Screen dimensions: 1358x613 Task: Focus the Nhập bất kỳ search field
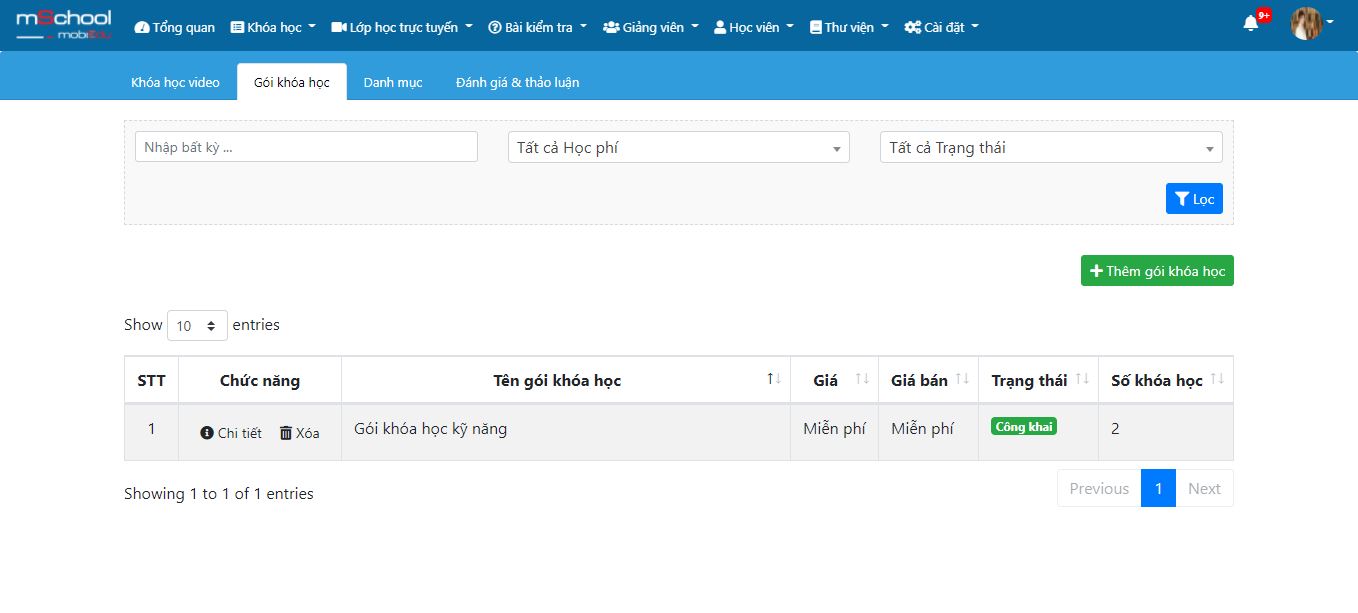point(306,147)
